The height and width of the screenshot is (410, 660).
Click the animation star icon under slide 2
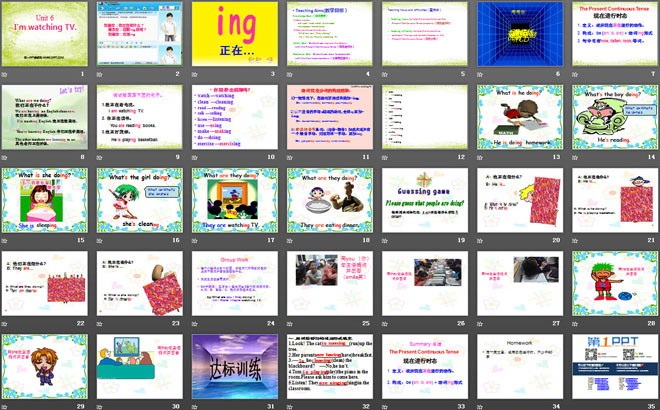(100, 75)
